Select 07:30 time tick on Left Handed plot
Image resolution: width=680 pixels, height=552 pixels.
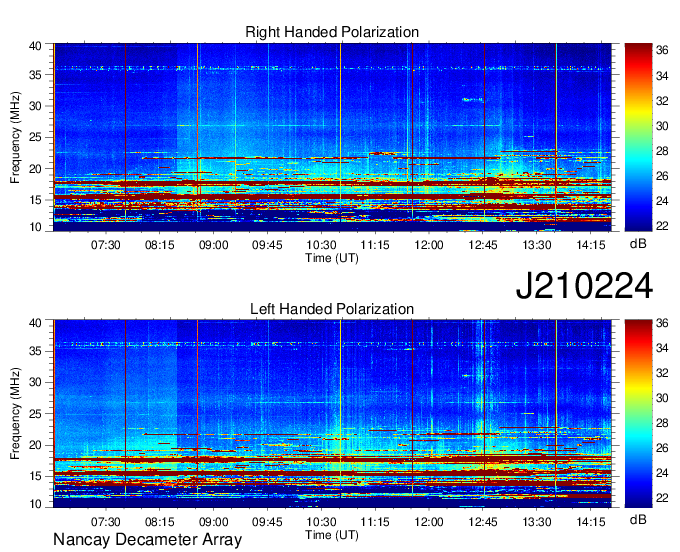105,522
